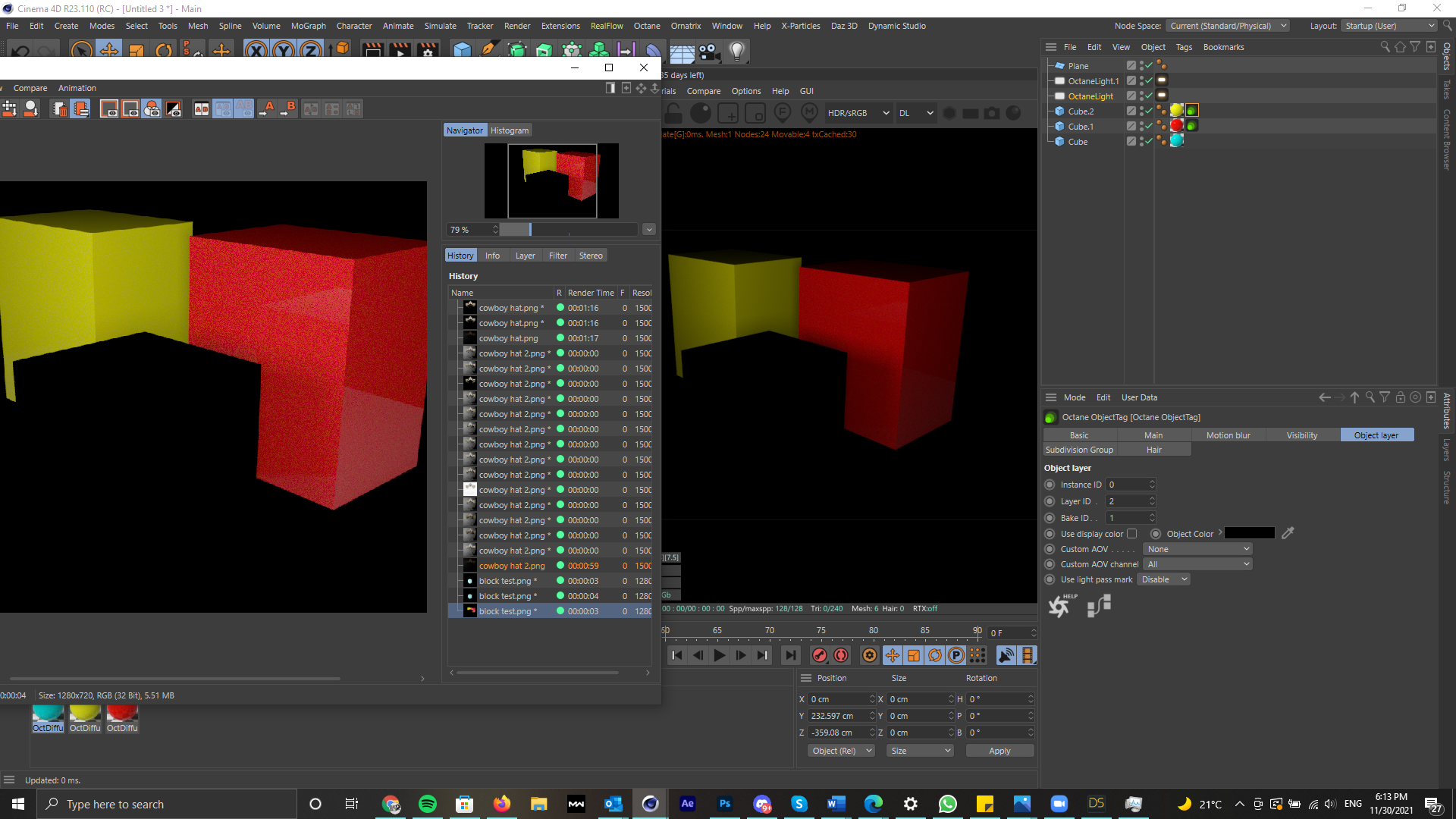Open the Use light pass mask dropdown

tap(1164, 579)
